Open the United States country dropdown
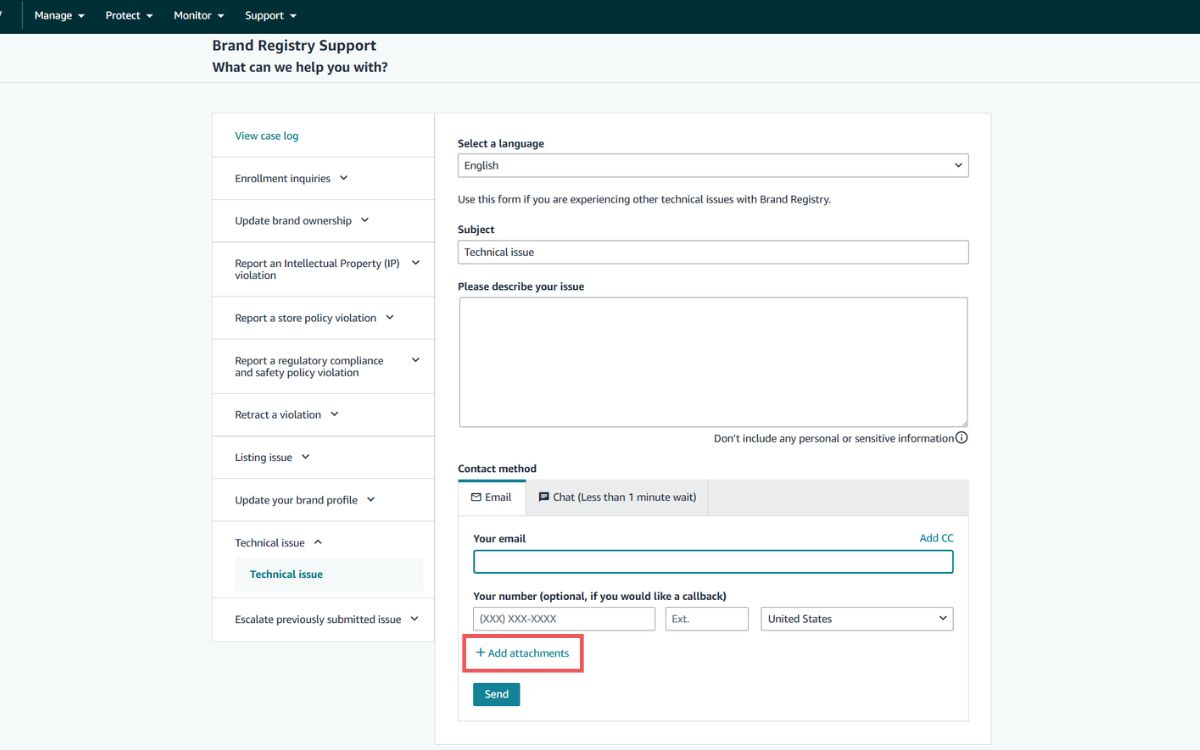Screen dimensions: 1200x750 857,619
